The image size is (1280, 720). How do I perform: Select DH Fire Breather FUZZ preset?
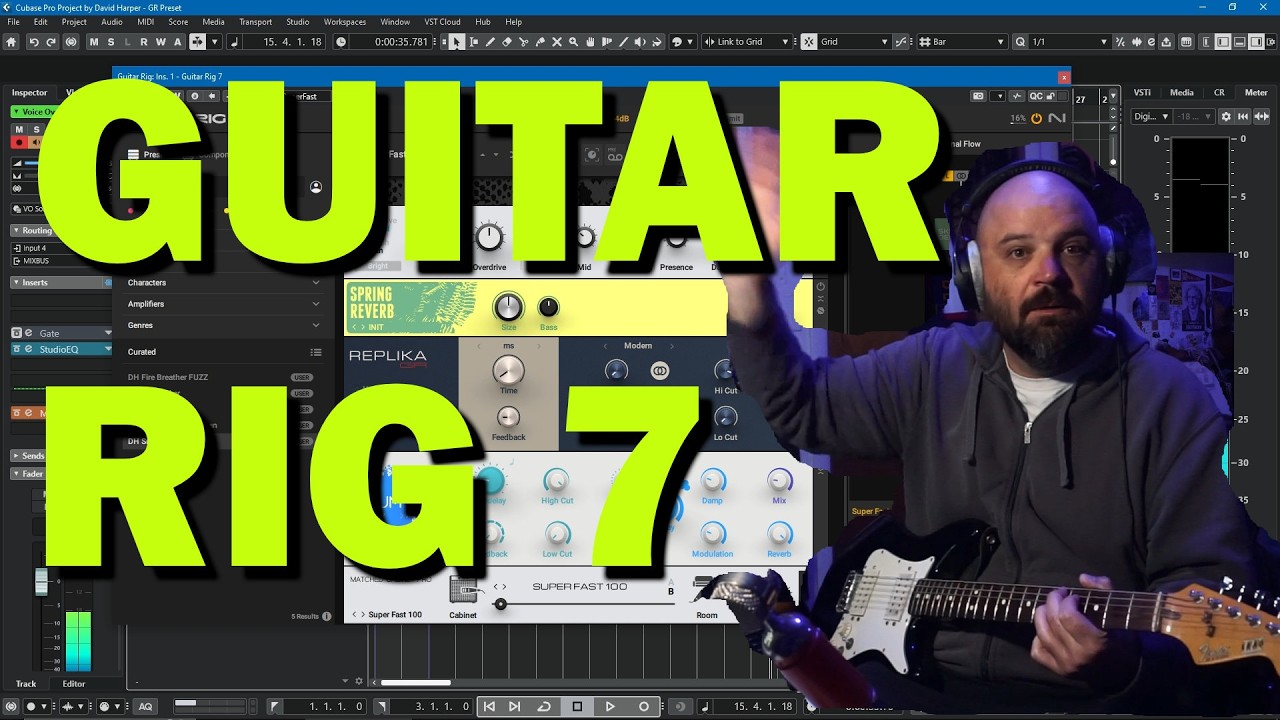(168, 378)
